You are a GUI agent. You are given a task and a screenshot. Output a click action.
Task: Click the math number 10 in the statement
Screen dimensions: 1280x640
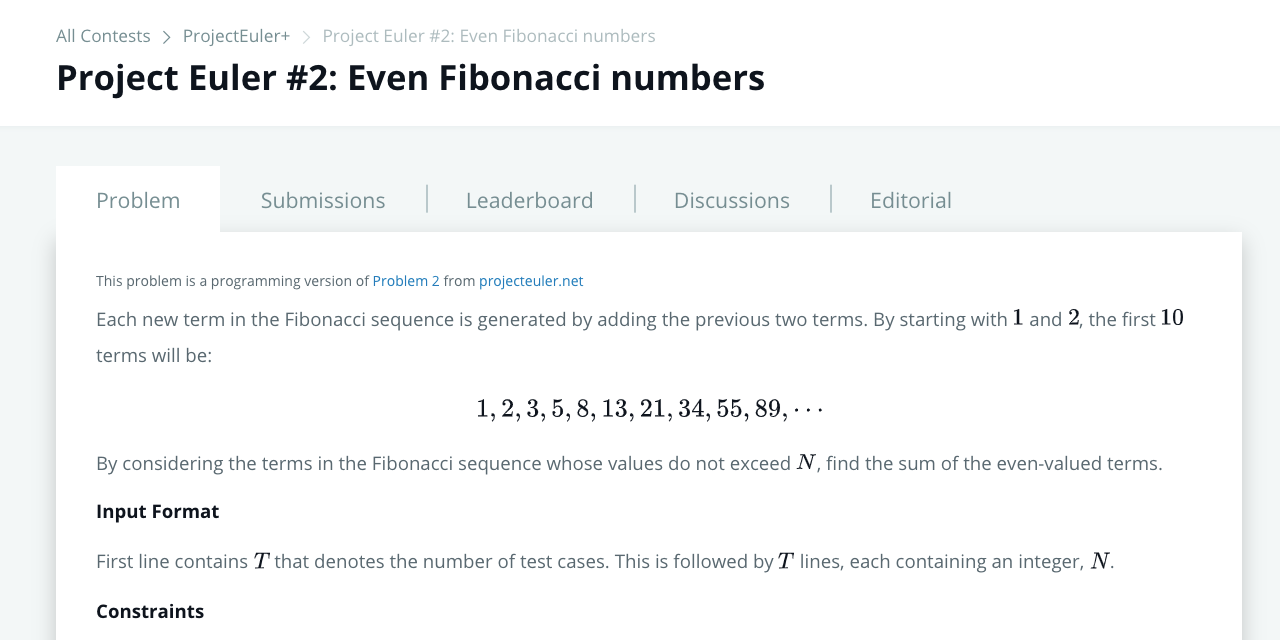coord(1172,318)
